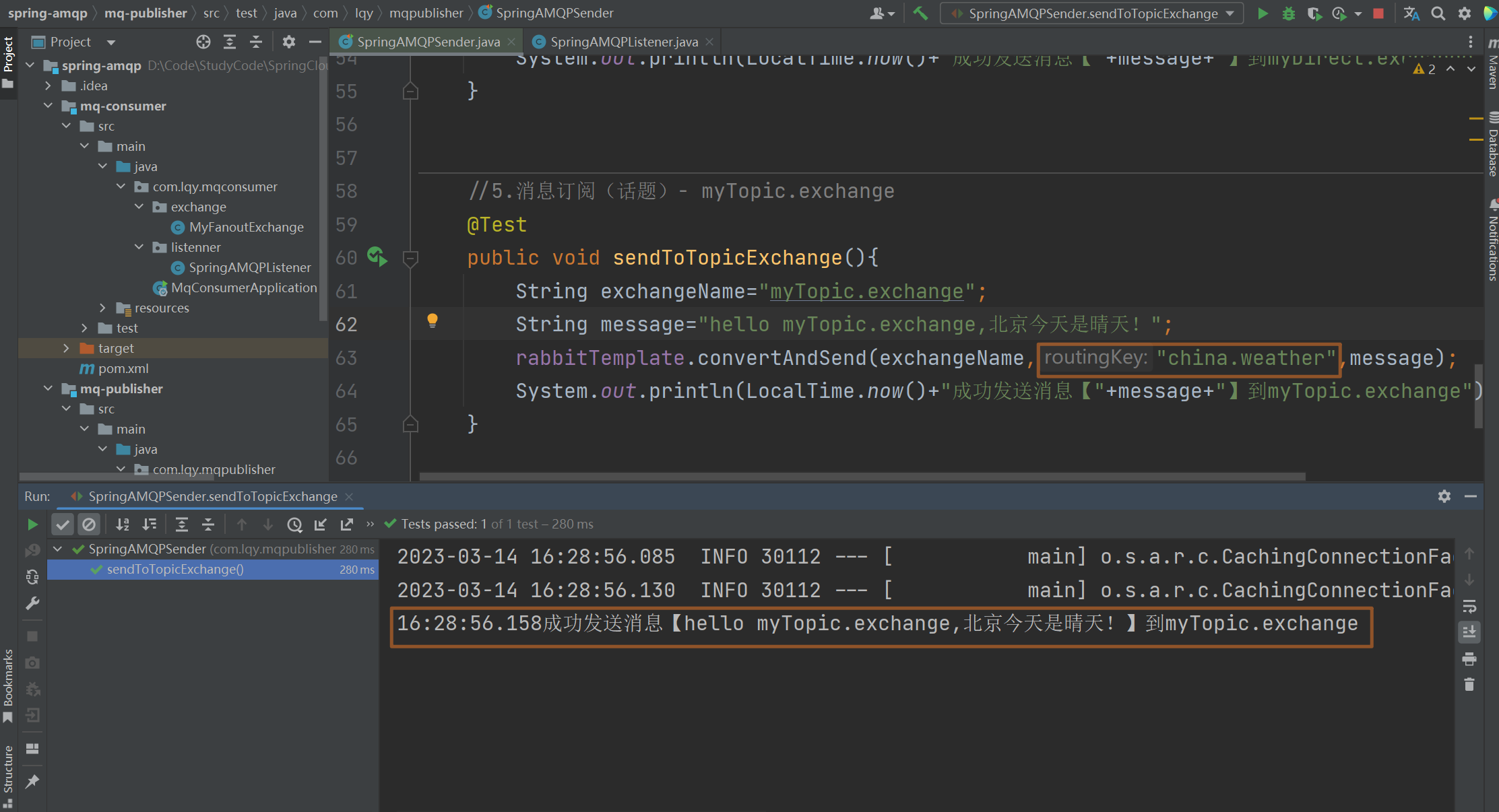The image size is (1499, 812).
Task: Toggle Show Passed tests checkmark button
Action: [63, 525]
